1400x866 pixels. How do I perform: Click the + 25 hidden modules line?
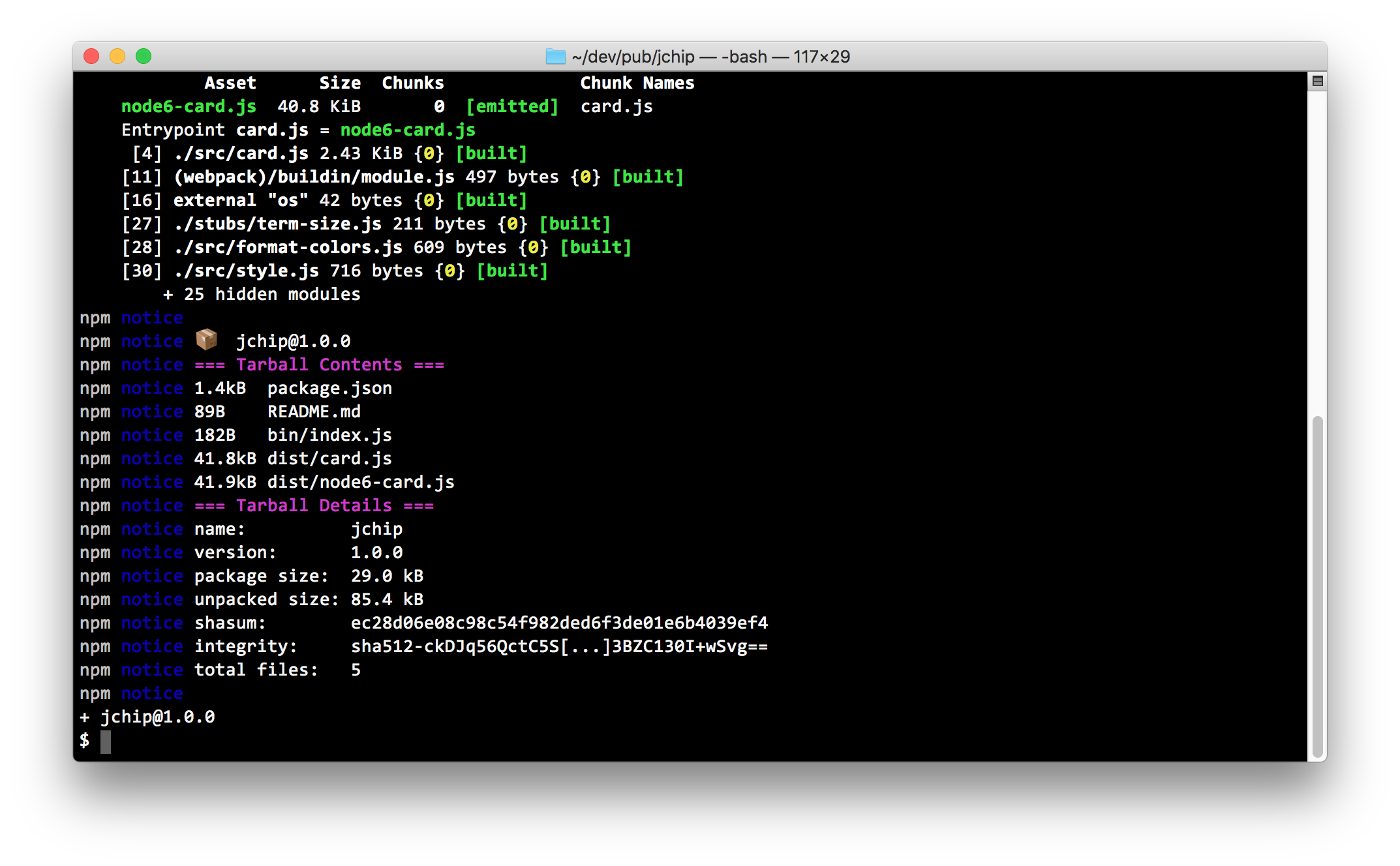(262, 294)
